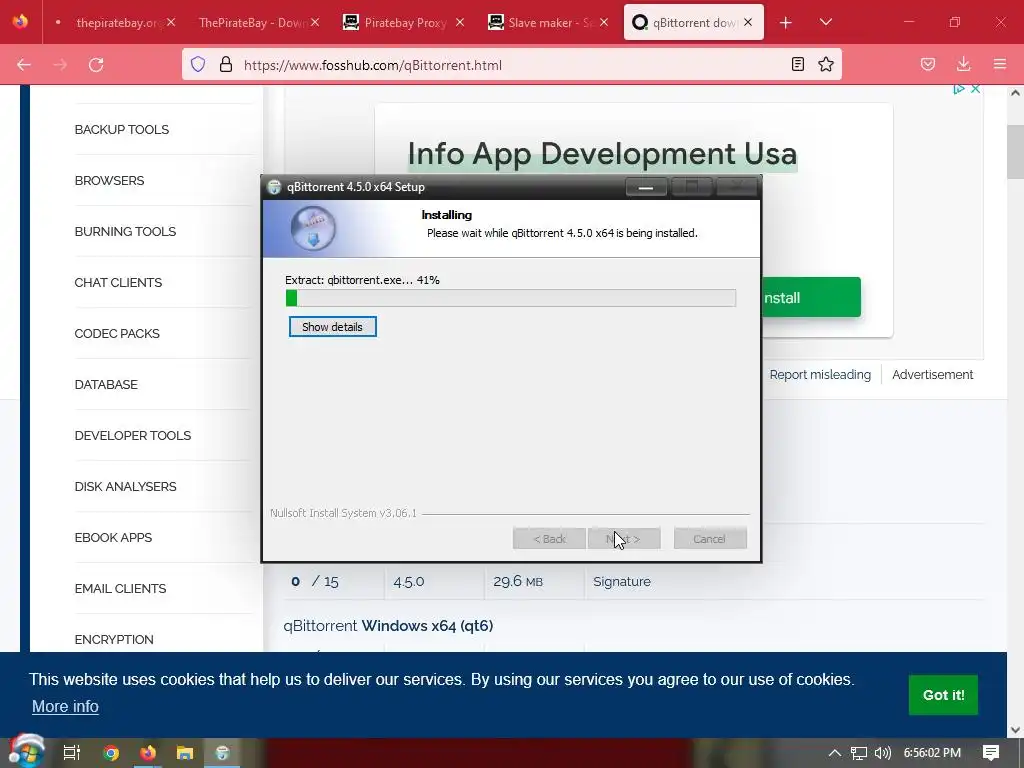Open the Firefox downloads panel

click(x=963, y=64)
